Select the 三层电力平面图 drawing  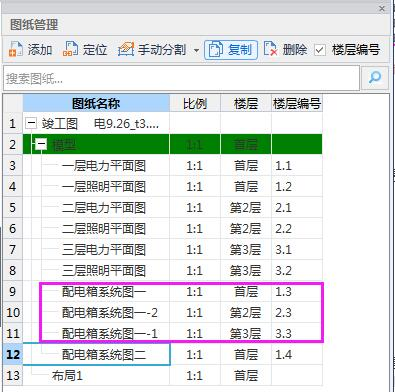[104, 250]
